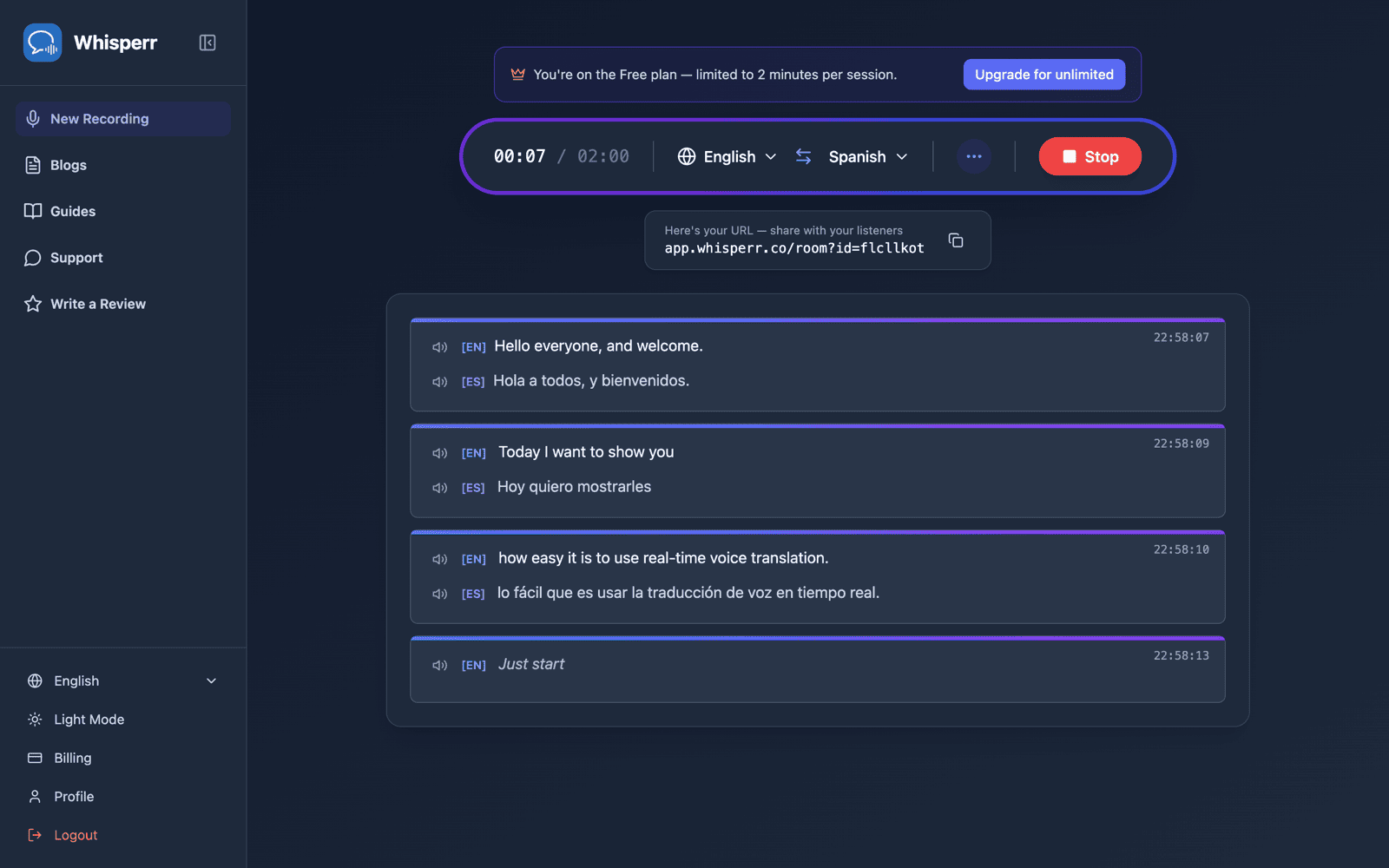The height and width of the screenshot is (868, 1389).
Task: Click text 'Today I want to show you'
Action: 586,452
